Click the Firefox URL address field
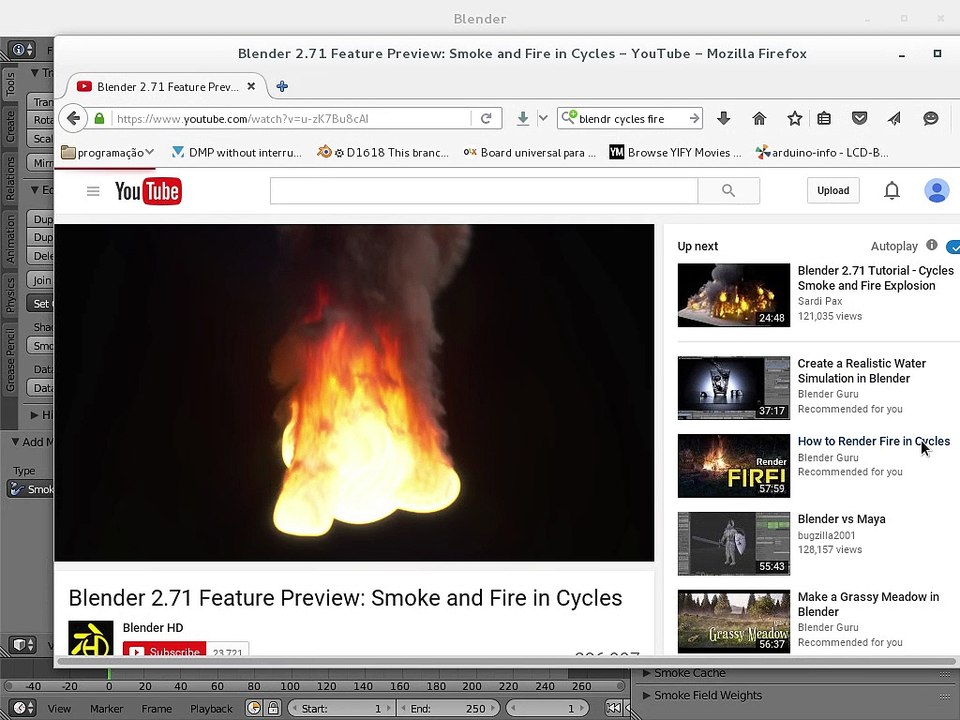The height and width of the screenshot is (720, 960). coord(291,118)
